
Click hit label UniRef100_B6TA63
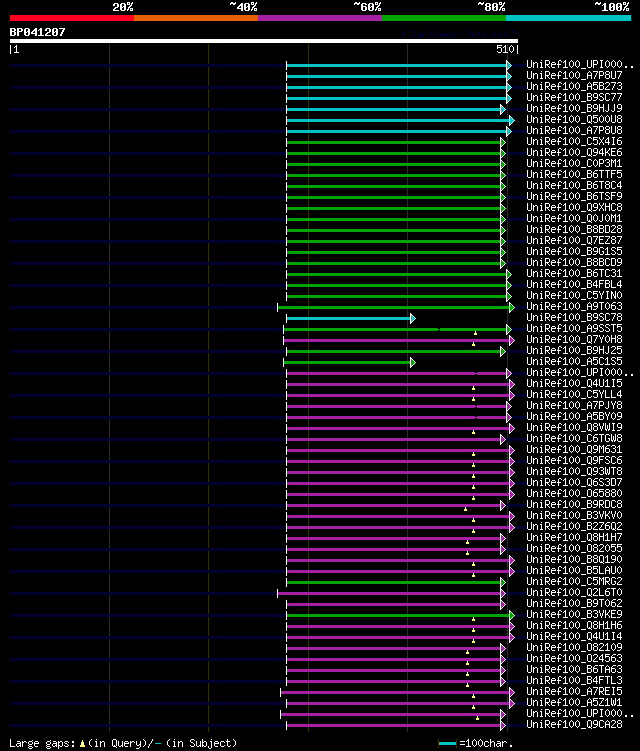coord(574,670)
